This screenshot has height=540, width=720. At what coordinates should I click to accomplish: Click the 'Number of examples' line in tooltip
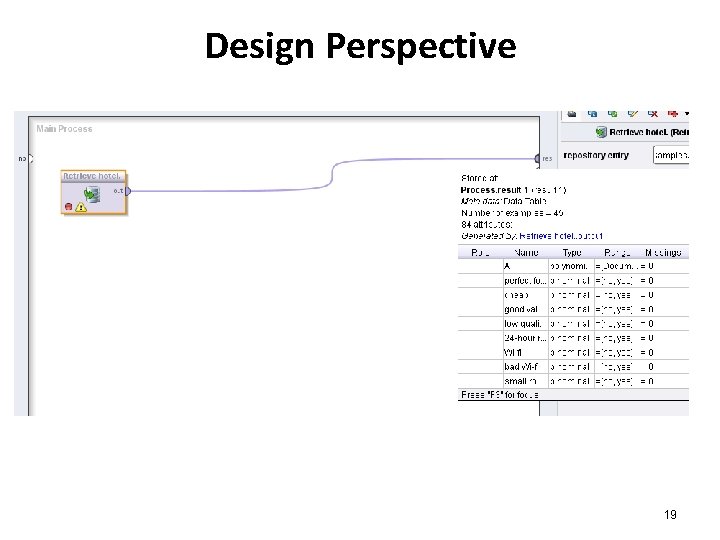click(512, 213)
